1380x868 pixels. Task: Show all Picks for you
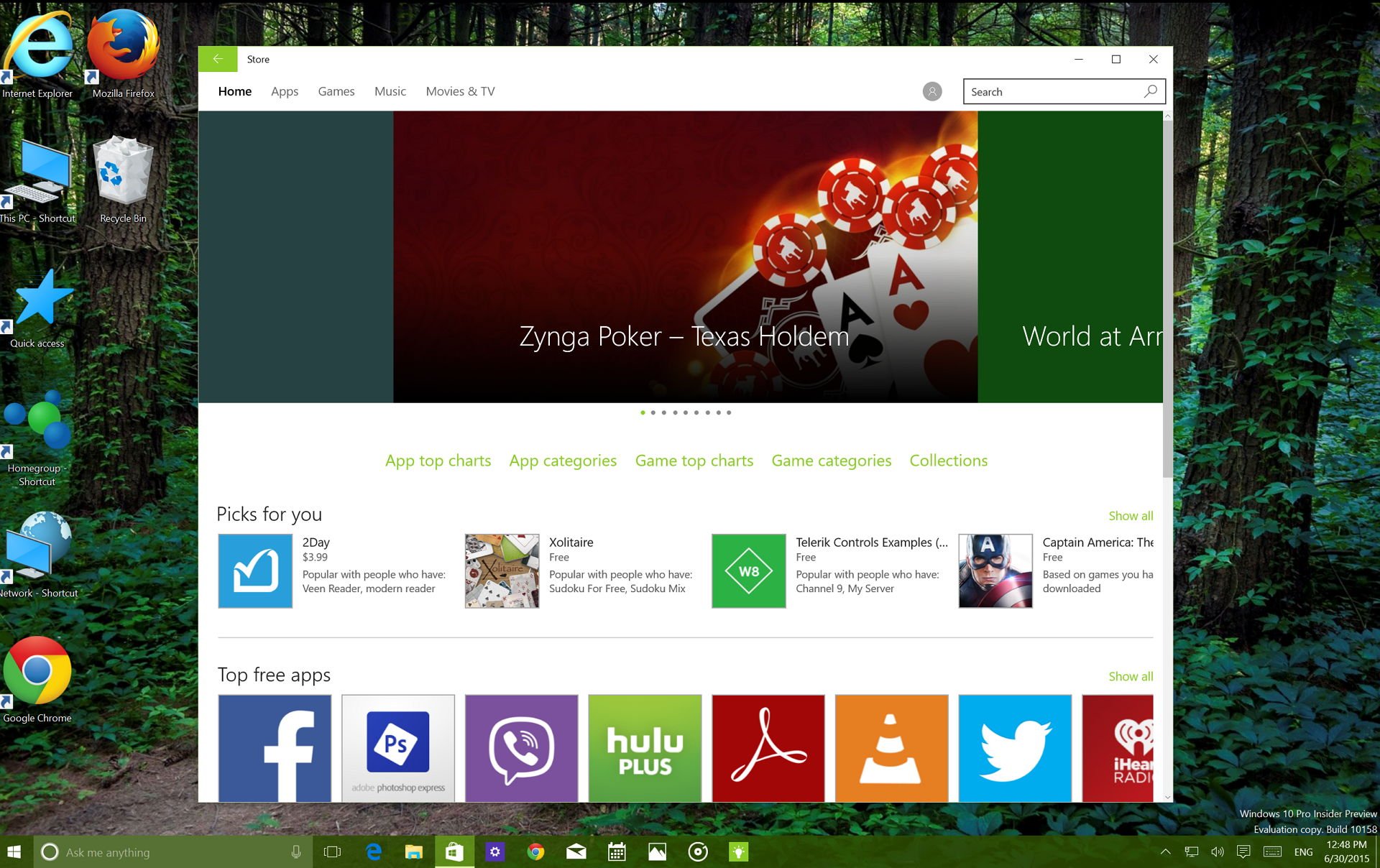[x=1131, y=516]
